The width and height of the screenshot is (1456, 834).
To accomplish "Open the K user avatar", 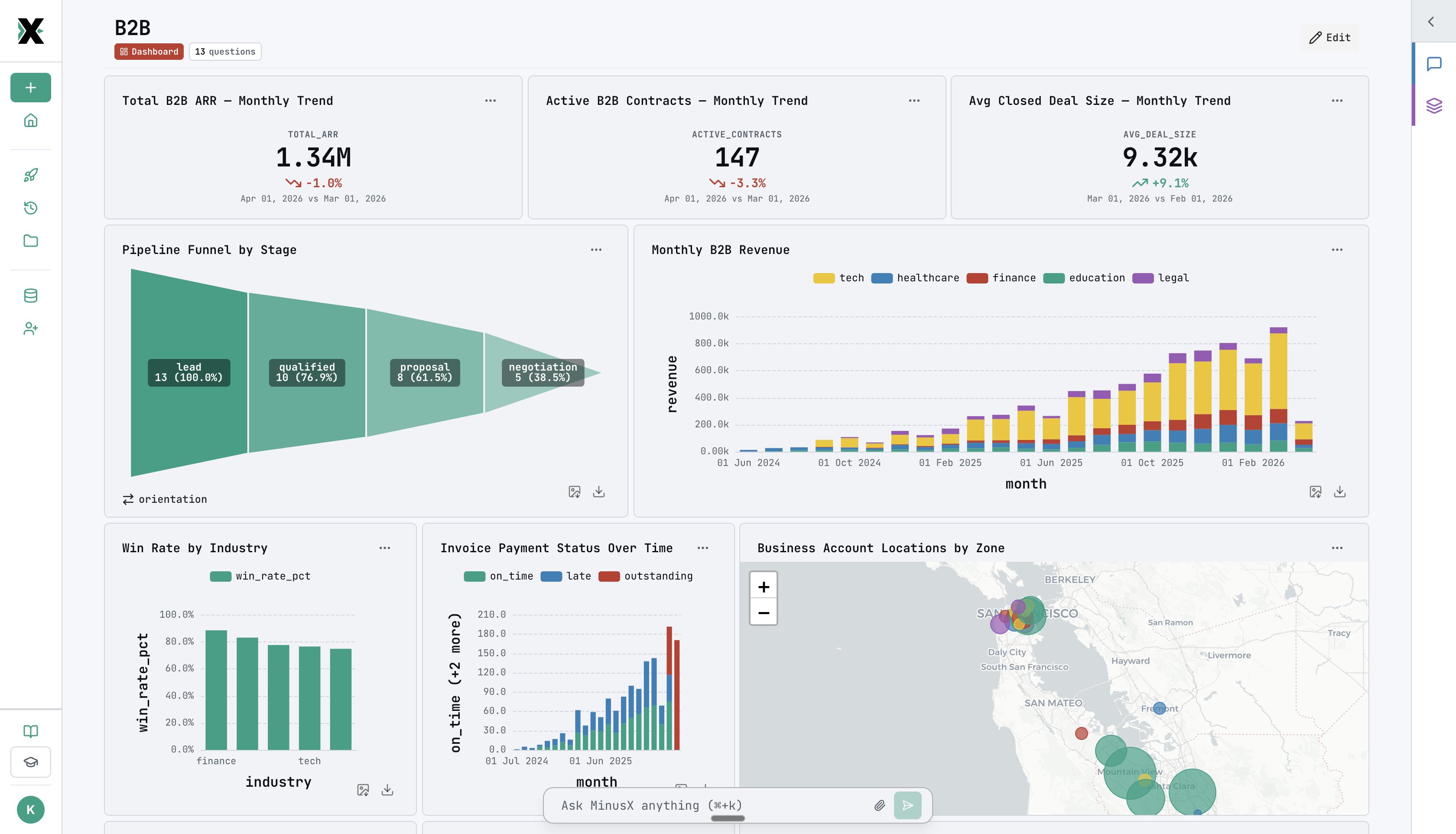I will click(30, 809).
